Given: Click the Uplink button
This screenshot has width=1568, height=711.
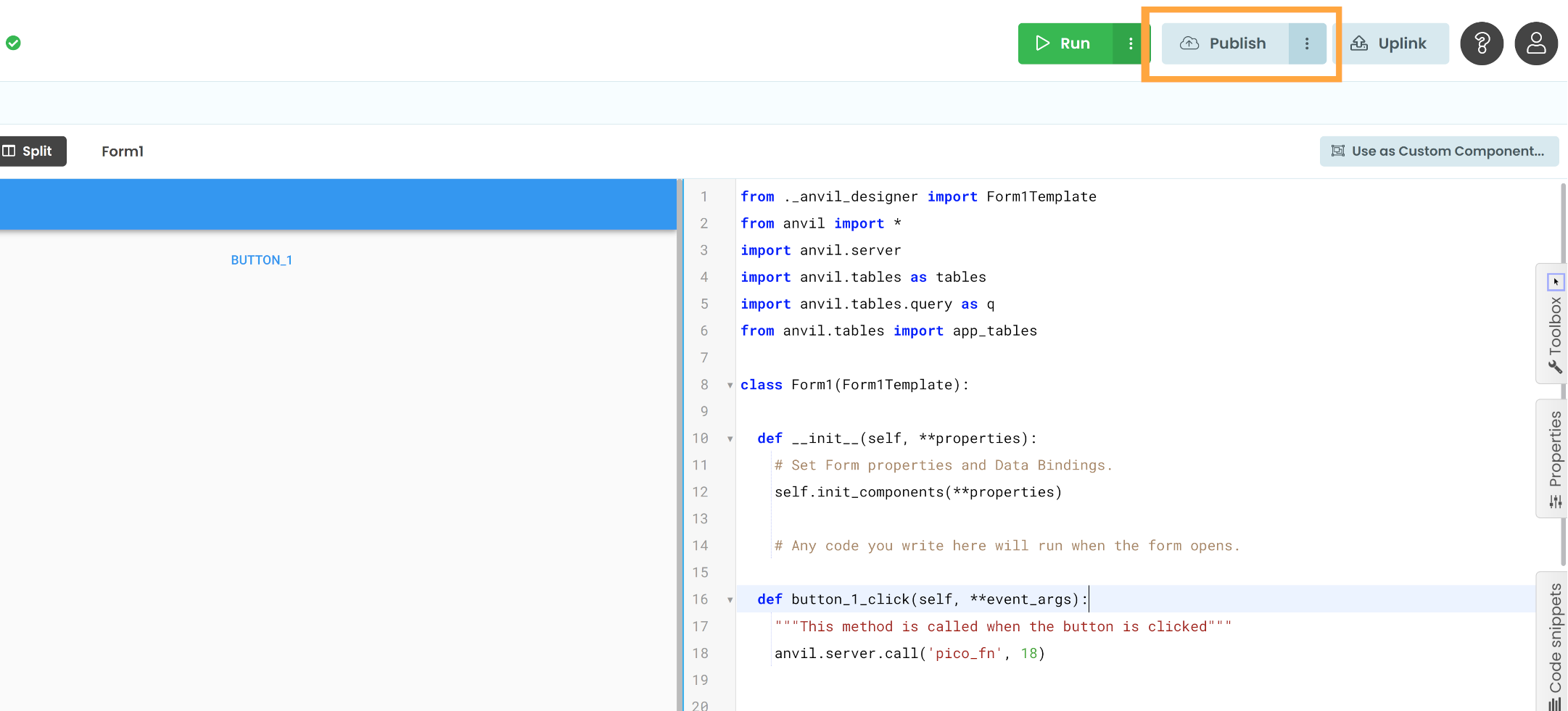Looking at the screenshot, I should (x=1393, y=43).
